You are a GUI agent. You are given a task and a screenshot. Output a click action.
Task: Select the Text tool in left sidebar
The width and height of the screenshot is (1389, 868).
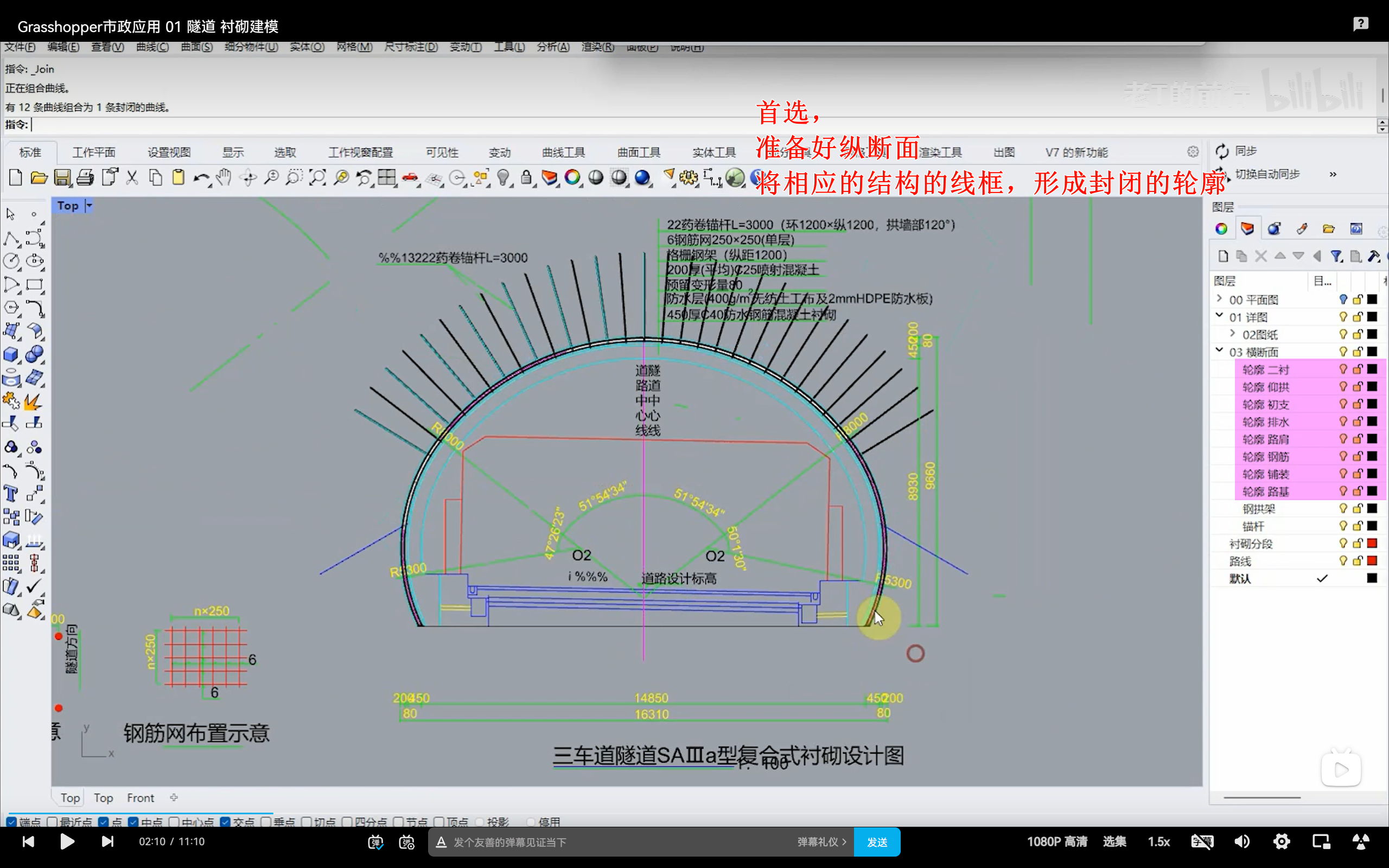click(11, 494)
